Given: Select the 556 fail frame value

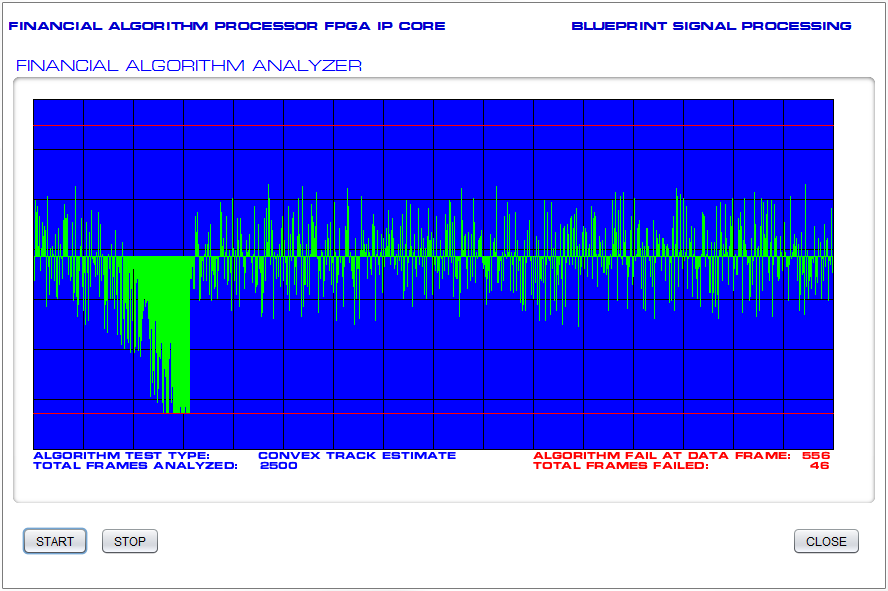Looking at the screenshot, I should tap(816, 455).
